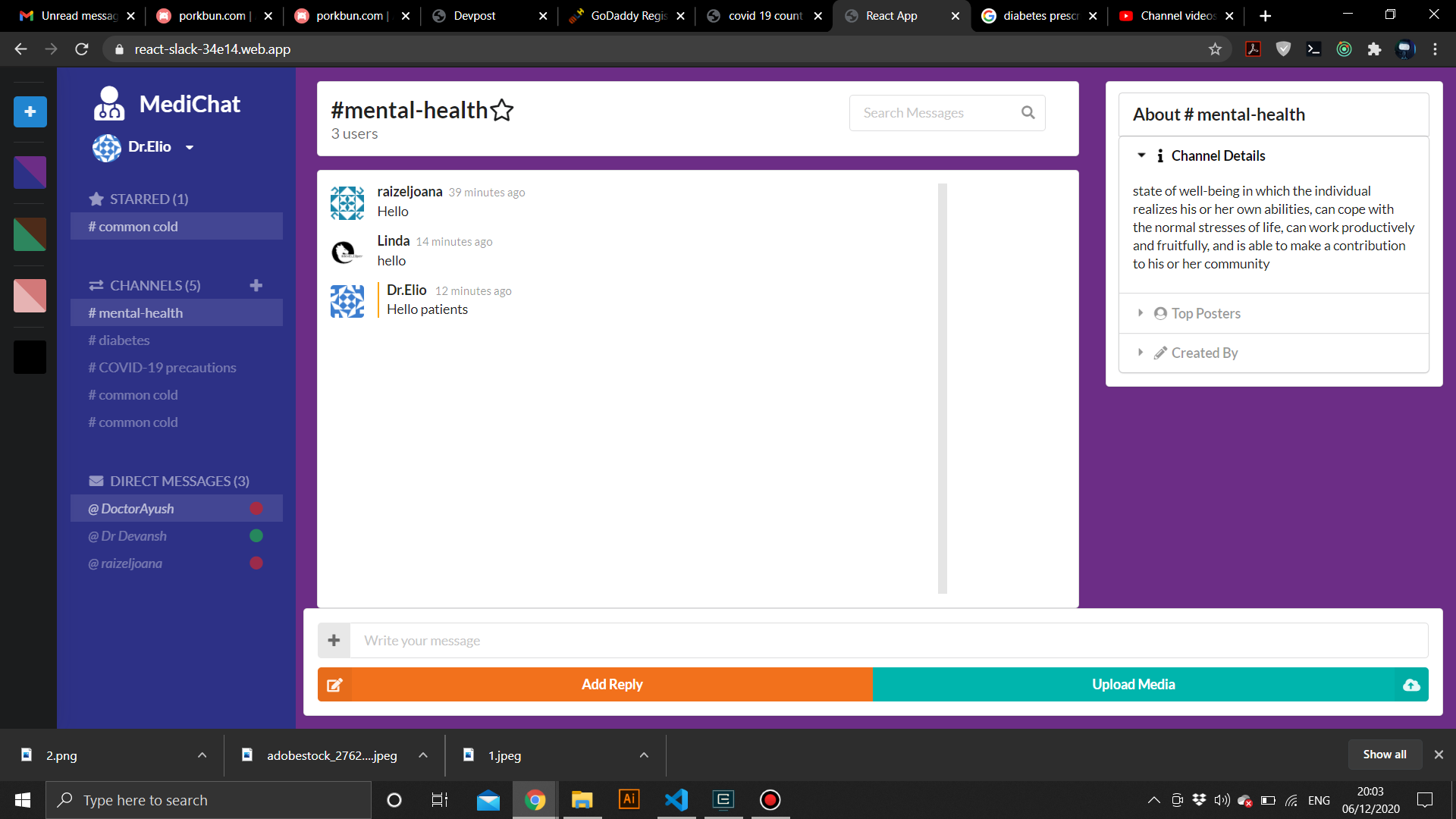This screenshot has width=1456, height=819.
Task: Click the message input plus icon
Action: [x=334, y=641]
